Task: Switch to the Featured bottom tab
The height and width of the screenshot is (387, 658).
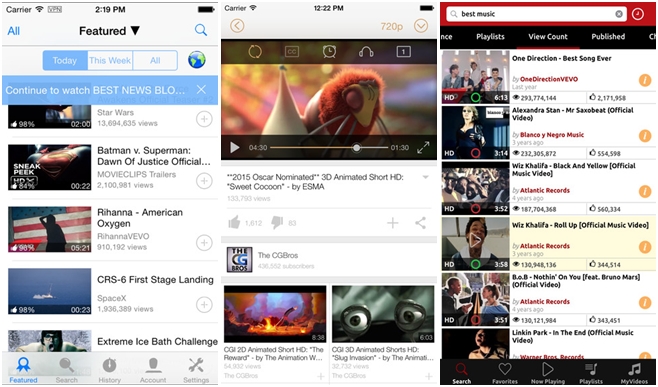Action: pos(23,370)
